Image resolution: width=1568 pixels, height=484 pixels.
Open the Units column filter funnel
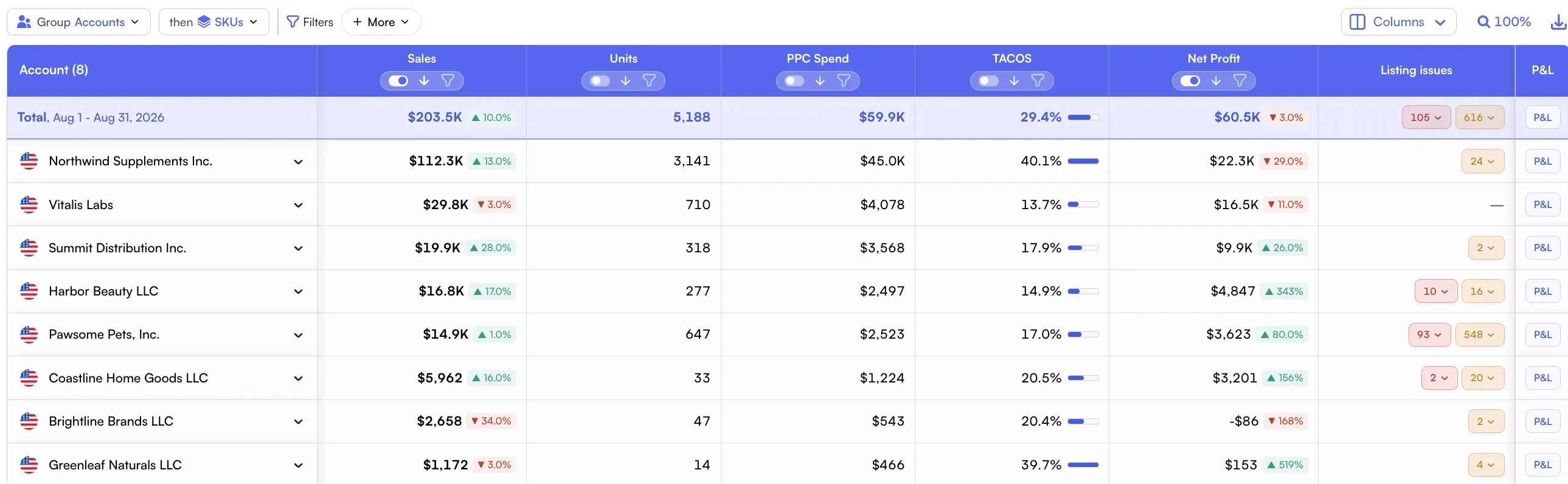coord(649,80)
